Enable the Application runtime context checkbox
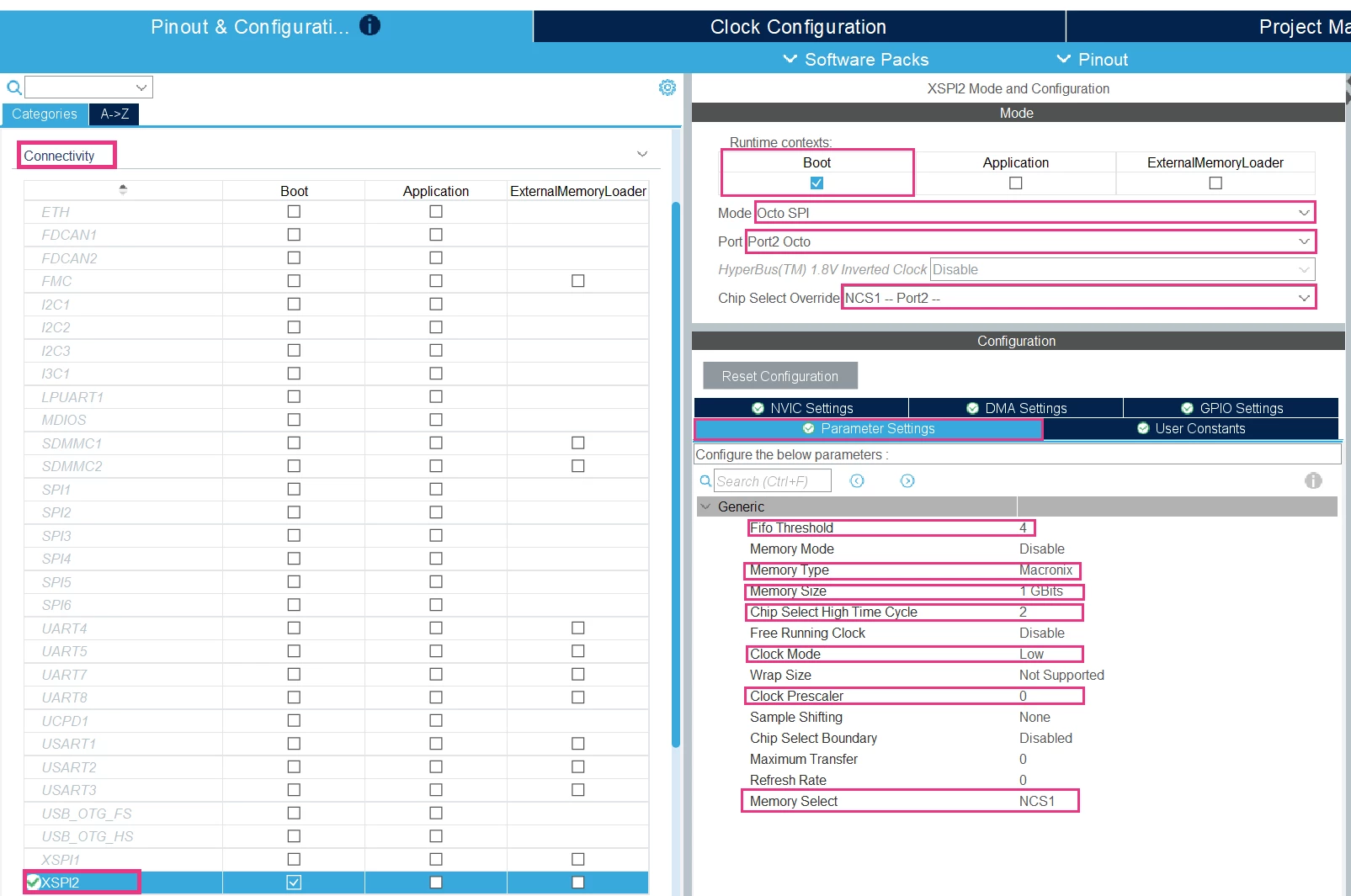 click(1016, 183)
